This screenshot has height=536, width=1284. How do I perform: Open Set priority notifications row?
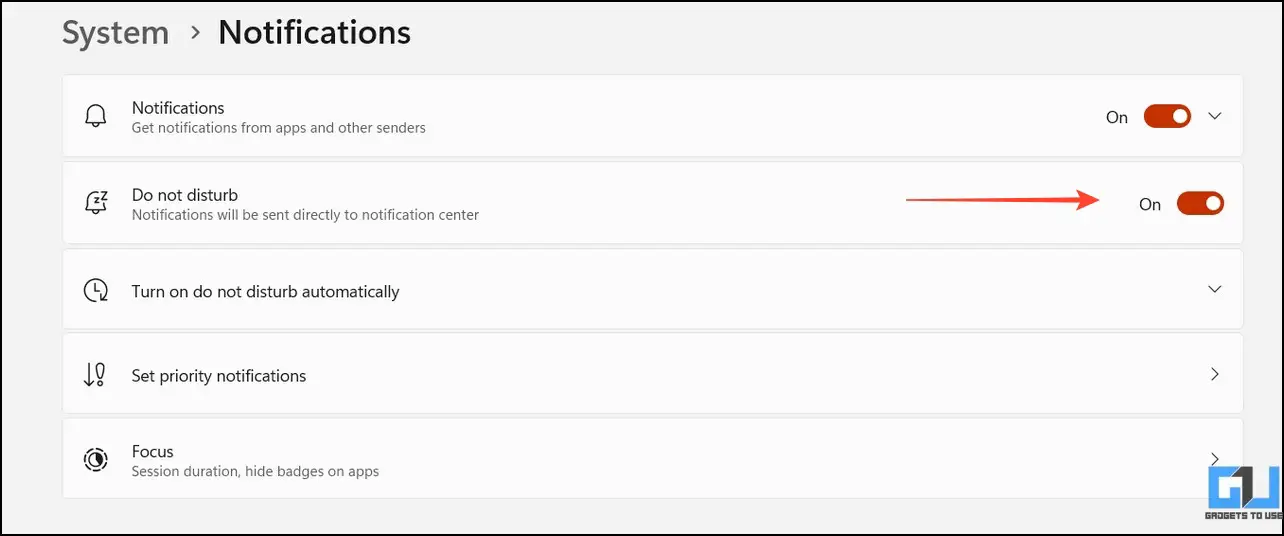(x=652, y=374)
